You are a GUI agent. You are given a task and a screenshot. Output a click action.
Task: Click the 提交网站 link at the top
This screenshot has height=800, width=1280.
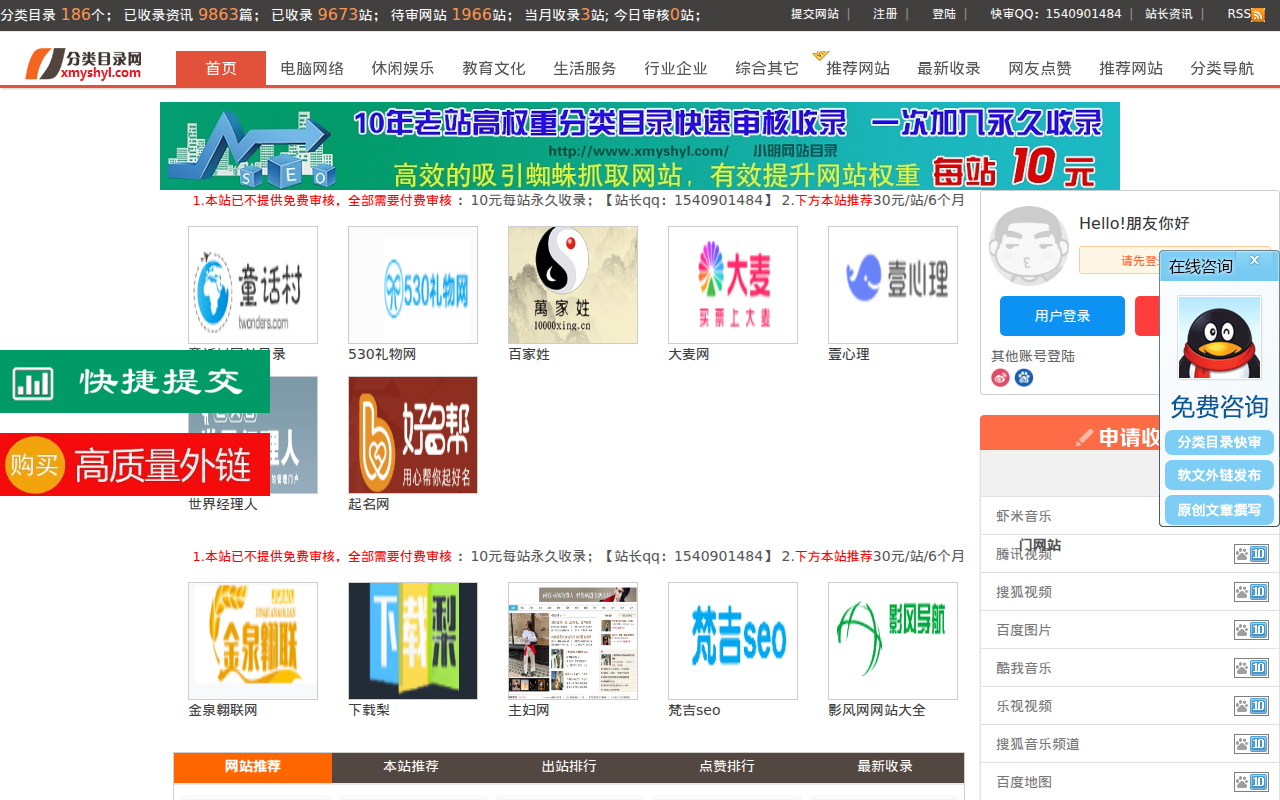point(816,14)
